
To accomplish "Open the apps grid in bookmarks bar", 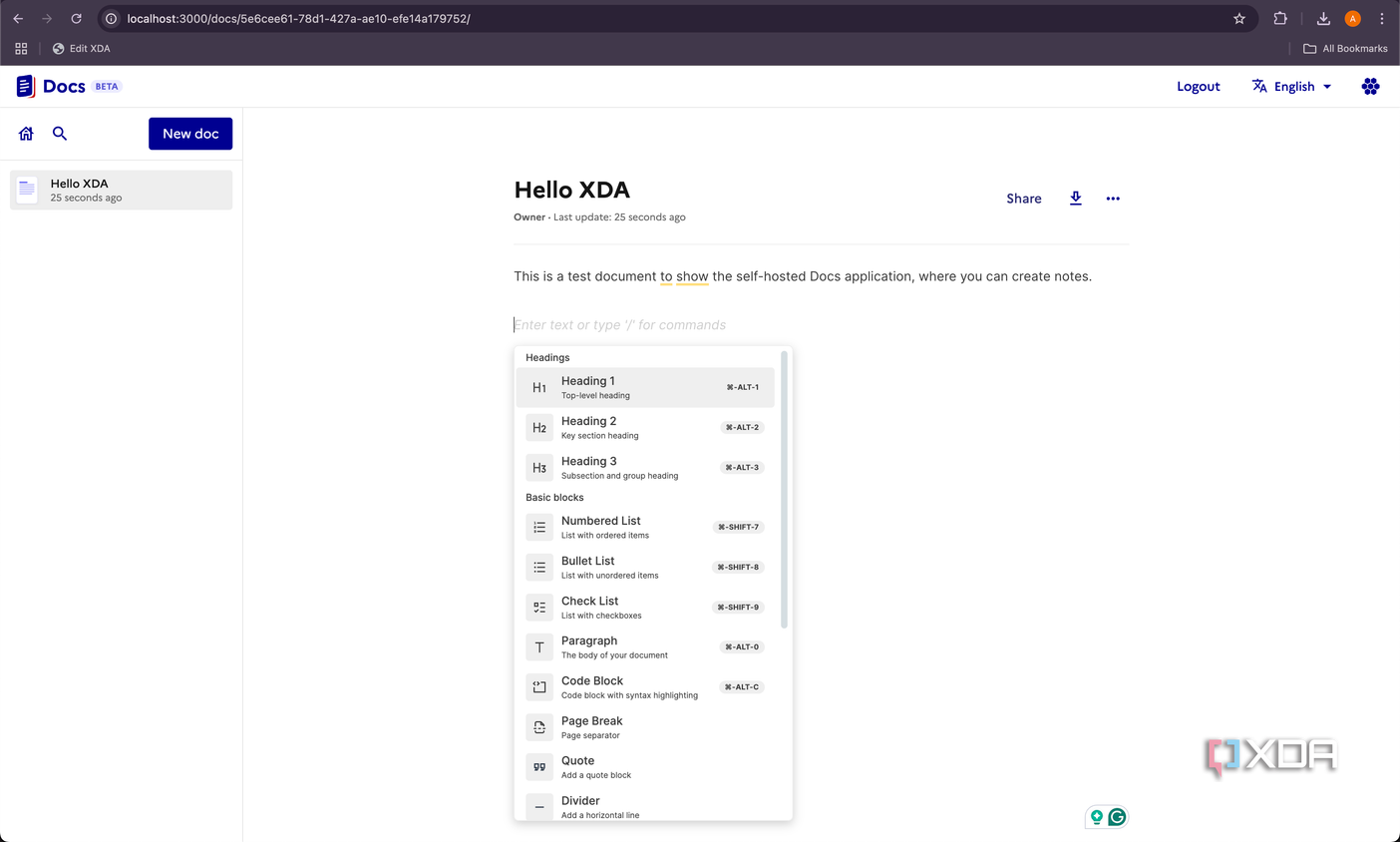I will 21,49.
